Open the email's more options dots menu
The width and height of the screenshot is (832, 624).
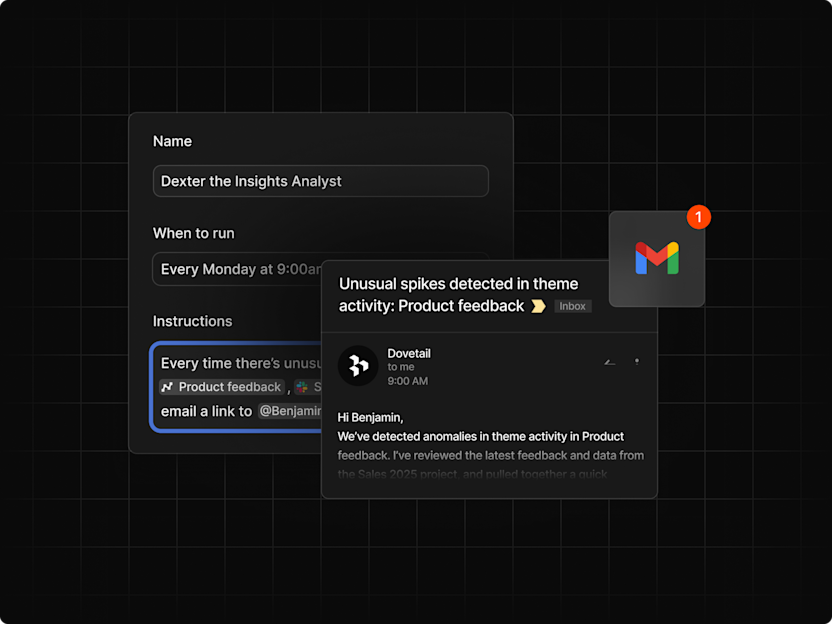[637, 362]
